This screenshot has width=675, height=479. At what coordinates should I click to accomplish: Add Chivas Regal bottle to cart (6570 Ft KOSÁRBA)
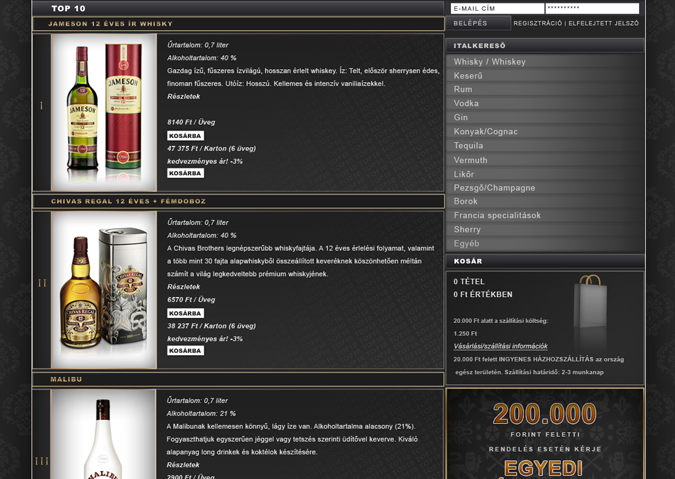(x=186, y=313)
